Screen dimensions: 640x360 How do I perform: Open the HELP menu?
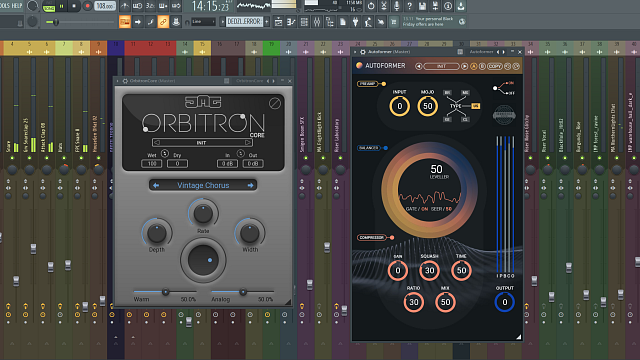point(16,6)
